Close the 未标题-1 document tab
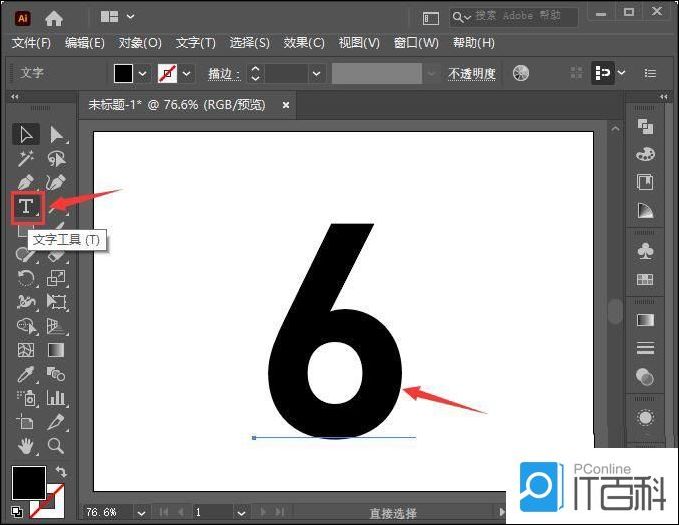The height and width of the screenshot is (525, 679). coord(286,105)
